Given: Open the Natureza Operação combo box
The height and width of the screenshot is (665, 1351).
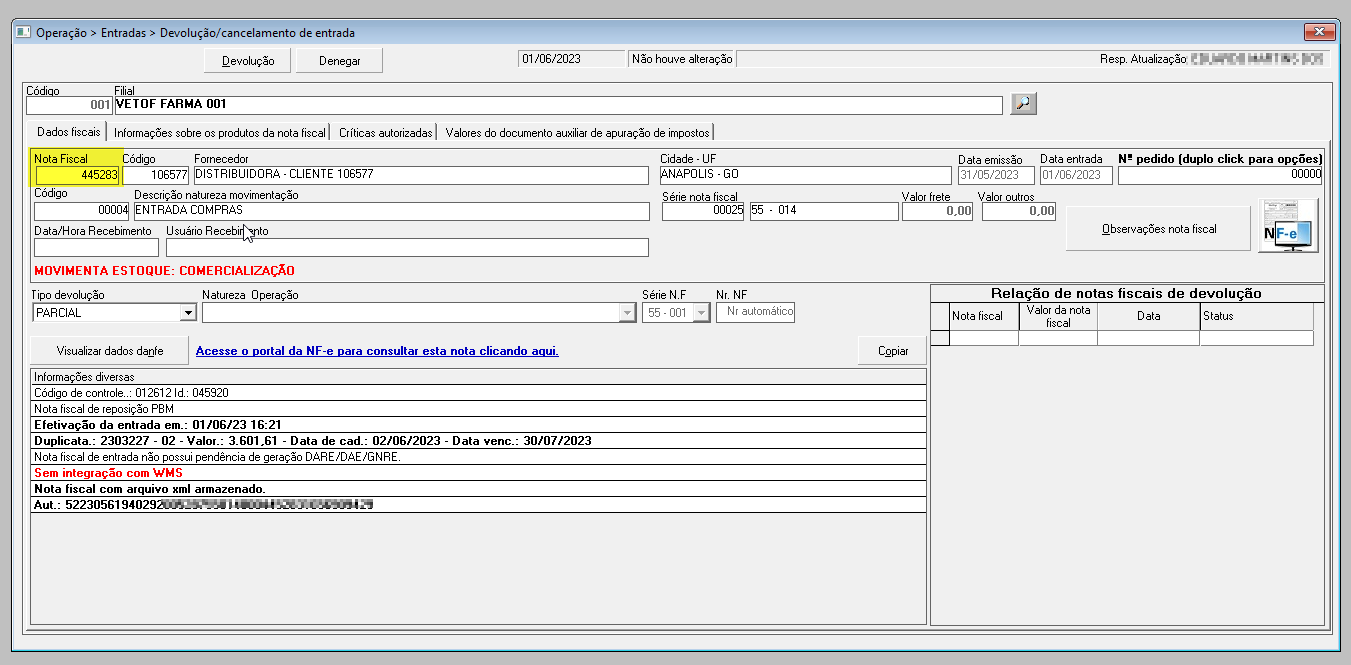Looking at the screenshot, I should 419,313.
